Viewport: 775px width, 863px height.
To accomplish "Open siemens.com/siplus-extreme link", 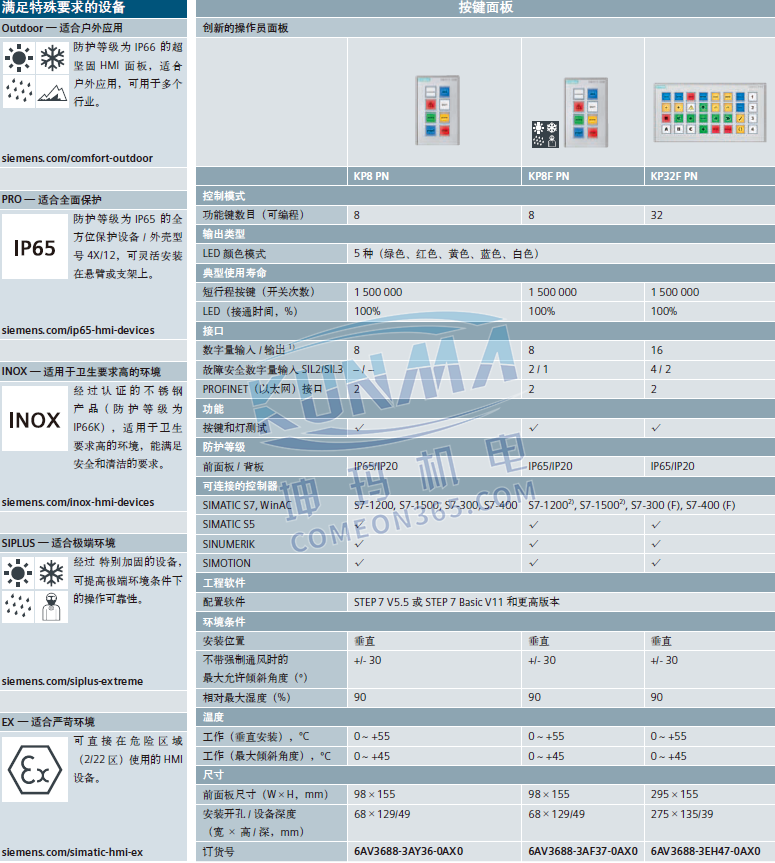I will 72,681.
